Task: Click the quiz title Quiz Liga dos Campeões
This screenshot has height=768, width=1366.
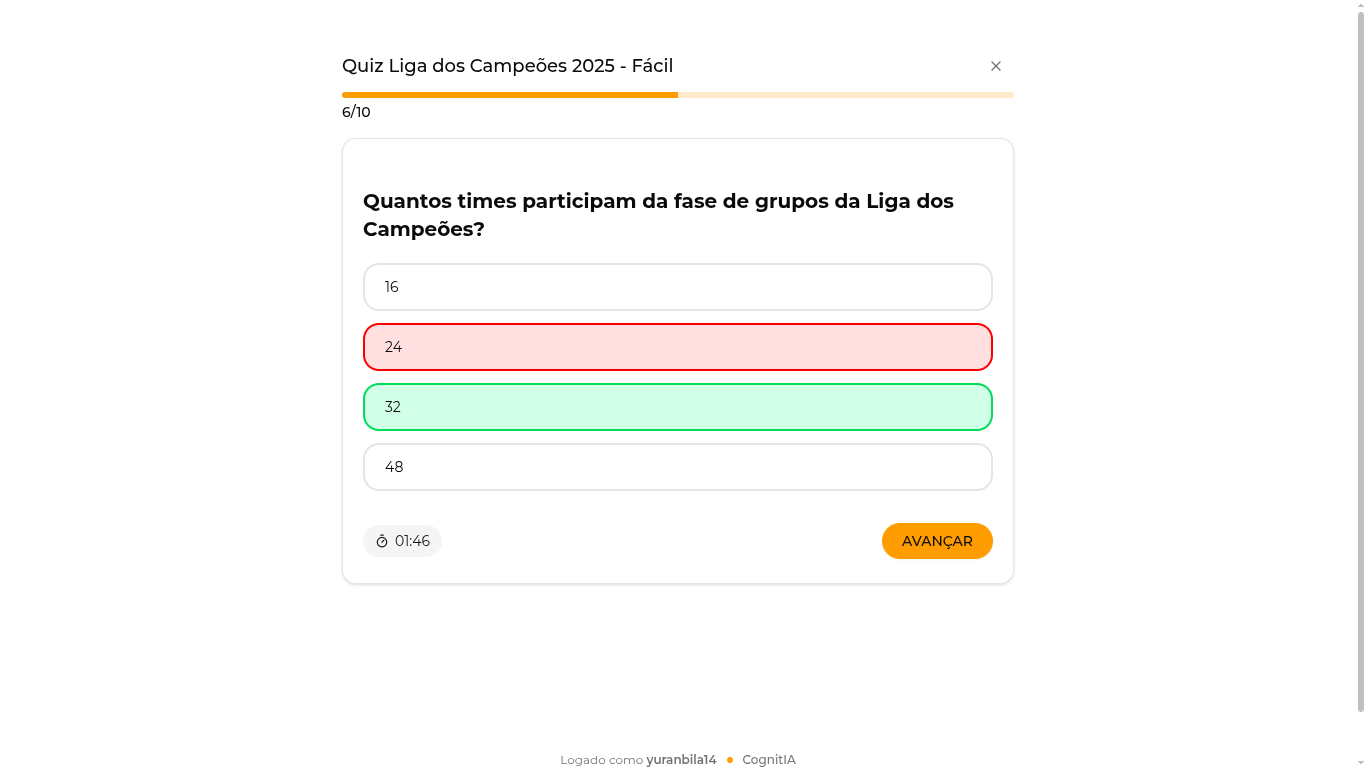Action: click(506, 66)
